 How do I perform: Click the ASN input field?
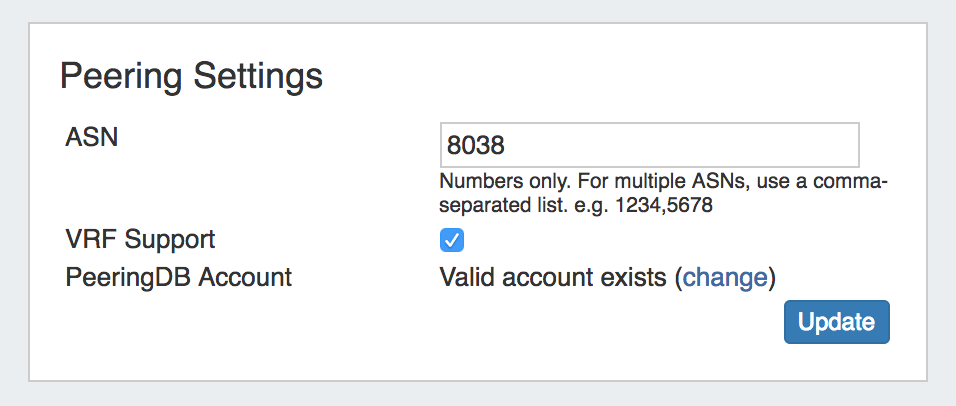[x=649, y=145]
